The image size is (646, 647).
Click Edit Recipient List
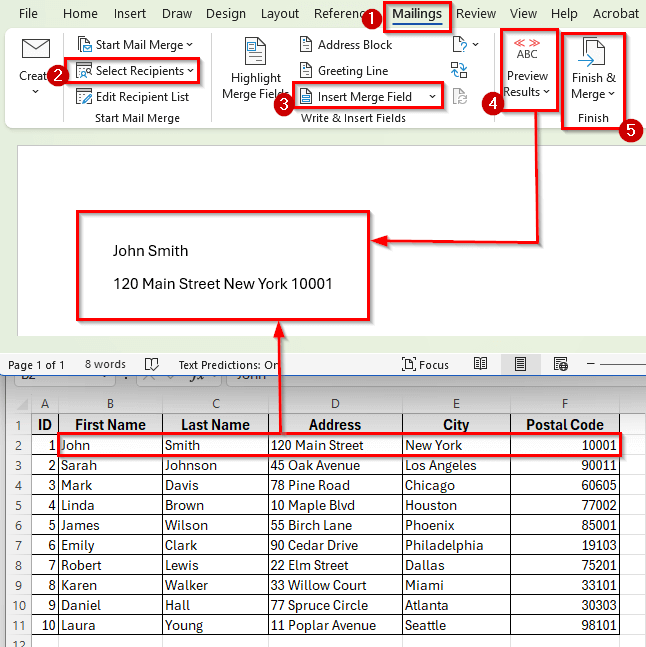(132, 97)
